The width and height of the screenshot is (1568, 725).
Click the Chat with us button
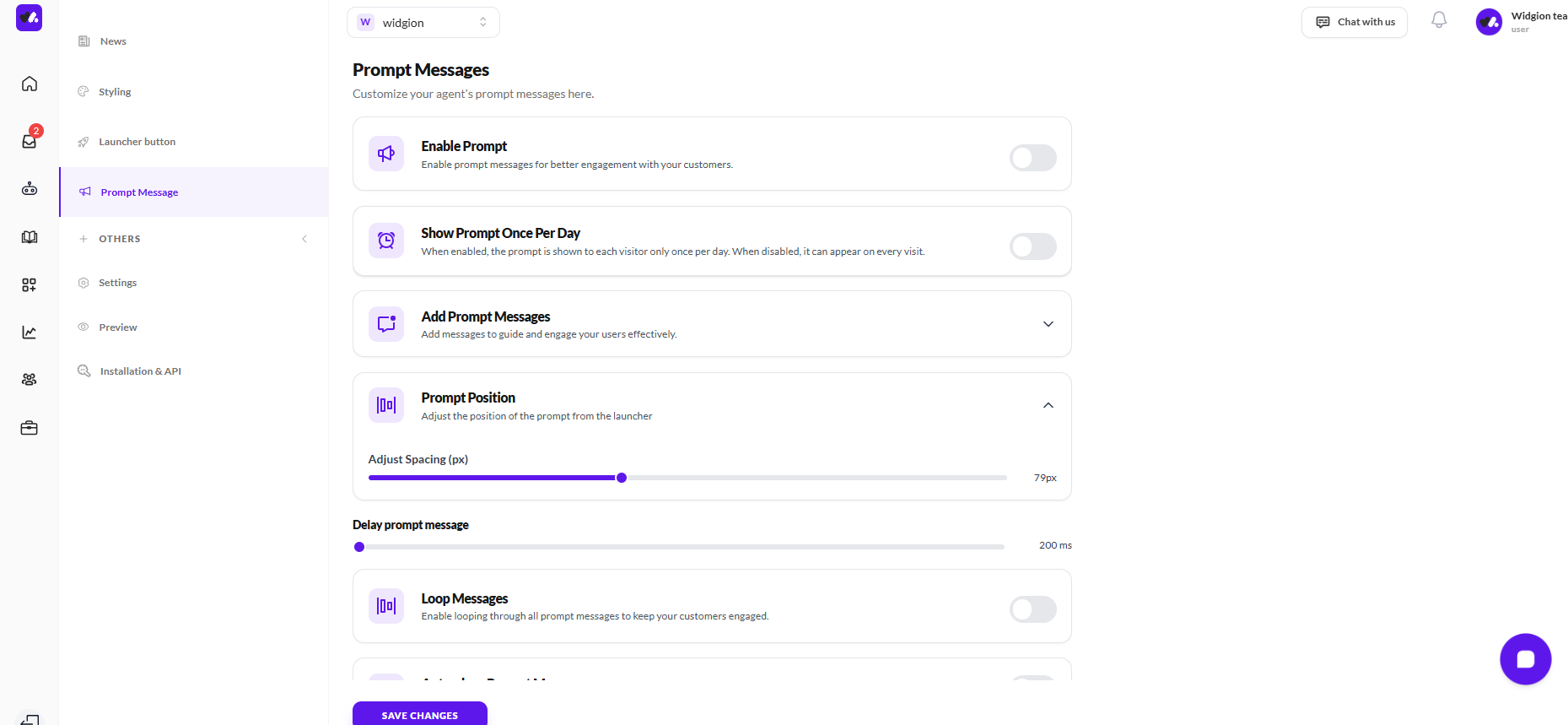point(1355,22)
